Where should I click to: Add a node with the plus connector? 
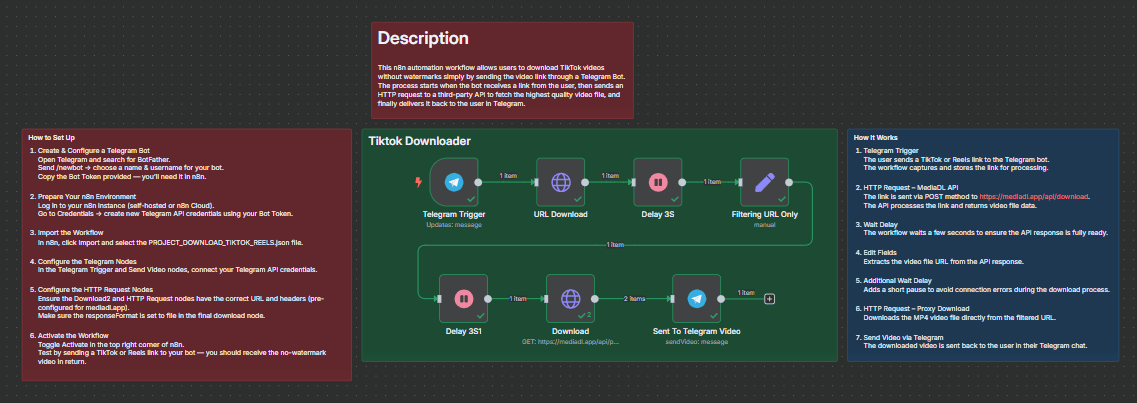(770, 298)
